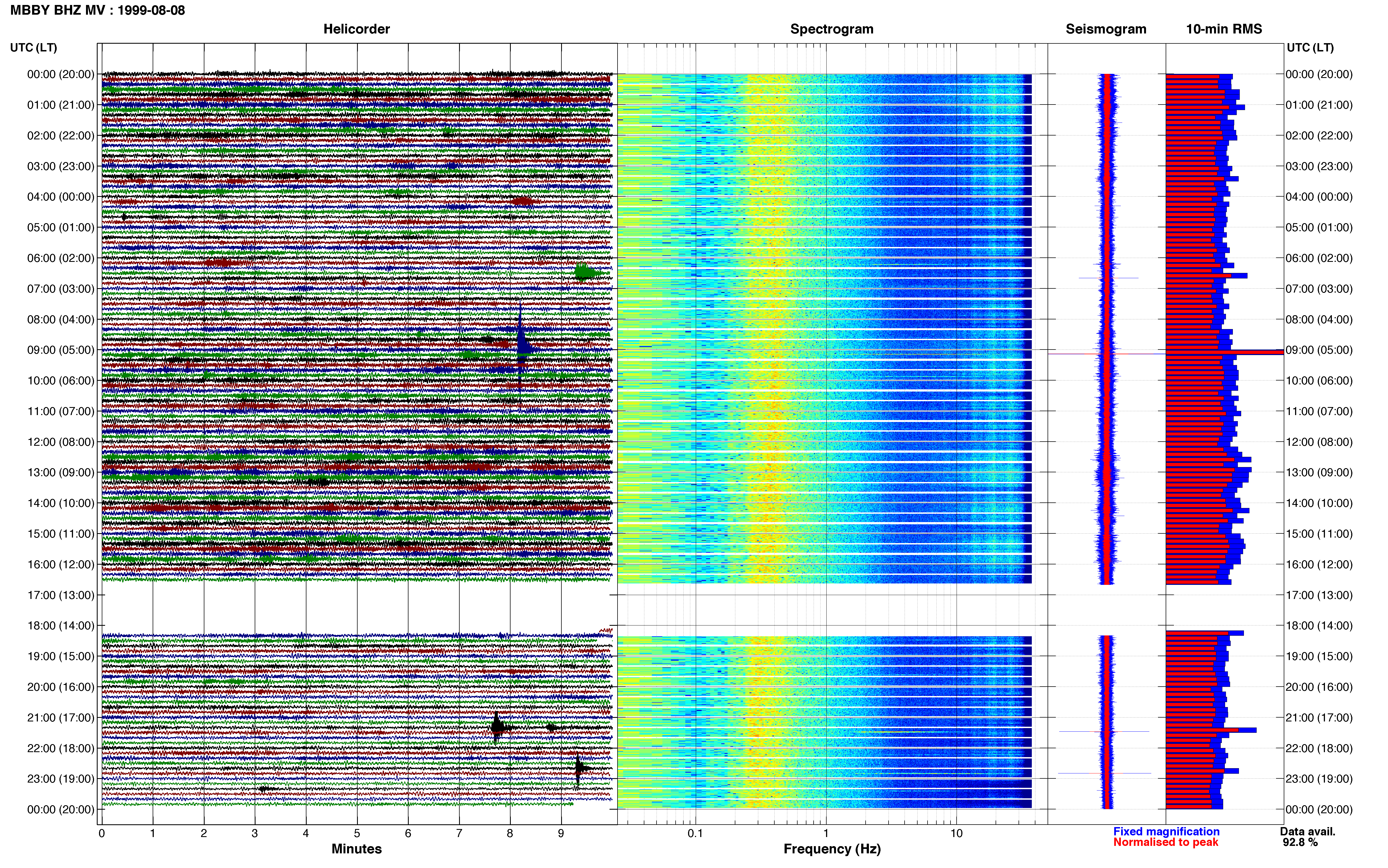Click RMS-side time label '16:00 (12:00)'
Viewport: 1388px width, 868px height.
1319,564
